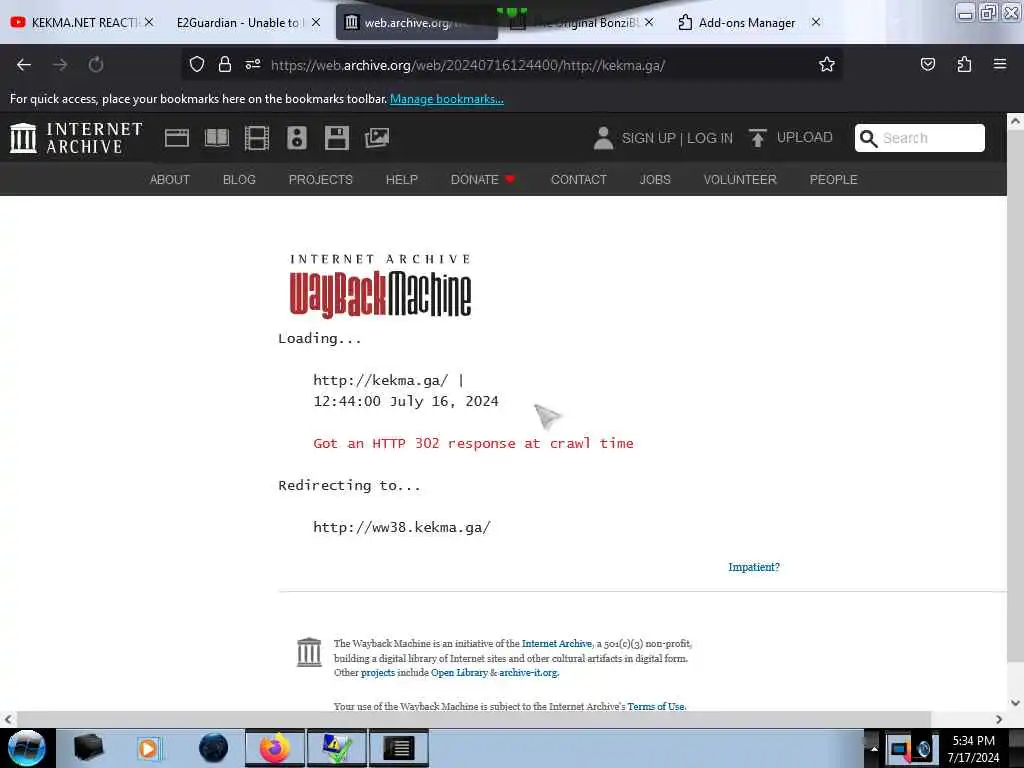Viewport: 1024px width, 768px height.
Task: Open the dark window taskbar icon
Action: (399, 748)
